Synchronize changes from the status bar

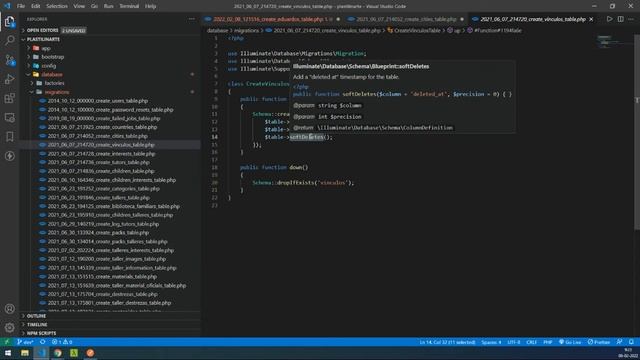(x=42, y=342)
